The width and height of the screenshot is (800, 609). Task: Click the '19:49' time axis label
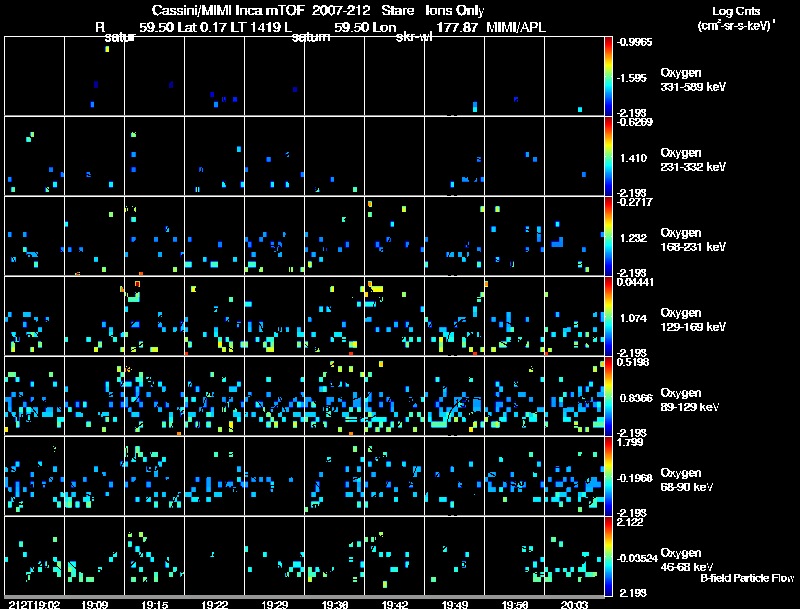pyautogui.click(x=455, y=604)
